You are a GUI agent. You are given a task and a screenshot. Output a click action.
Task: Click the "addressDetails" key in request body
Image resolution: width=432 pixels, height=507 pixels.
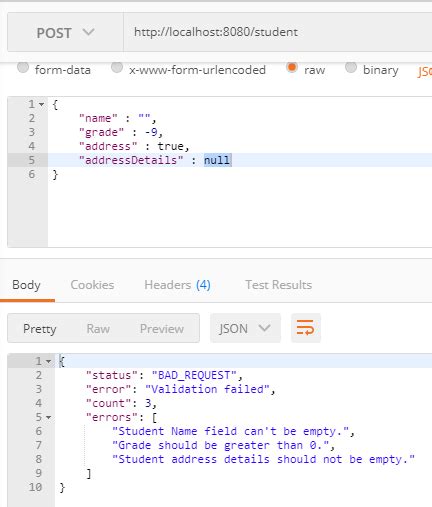click(131, 160)
